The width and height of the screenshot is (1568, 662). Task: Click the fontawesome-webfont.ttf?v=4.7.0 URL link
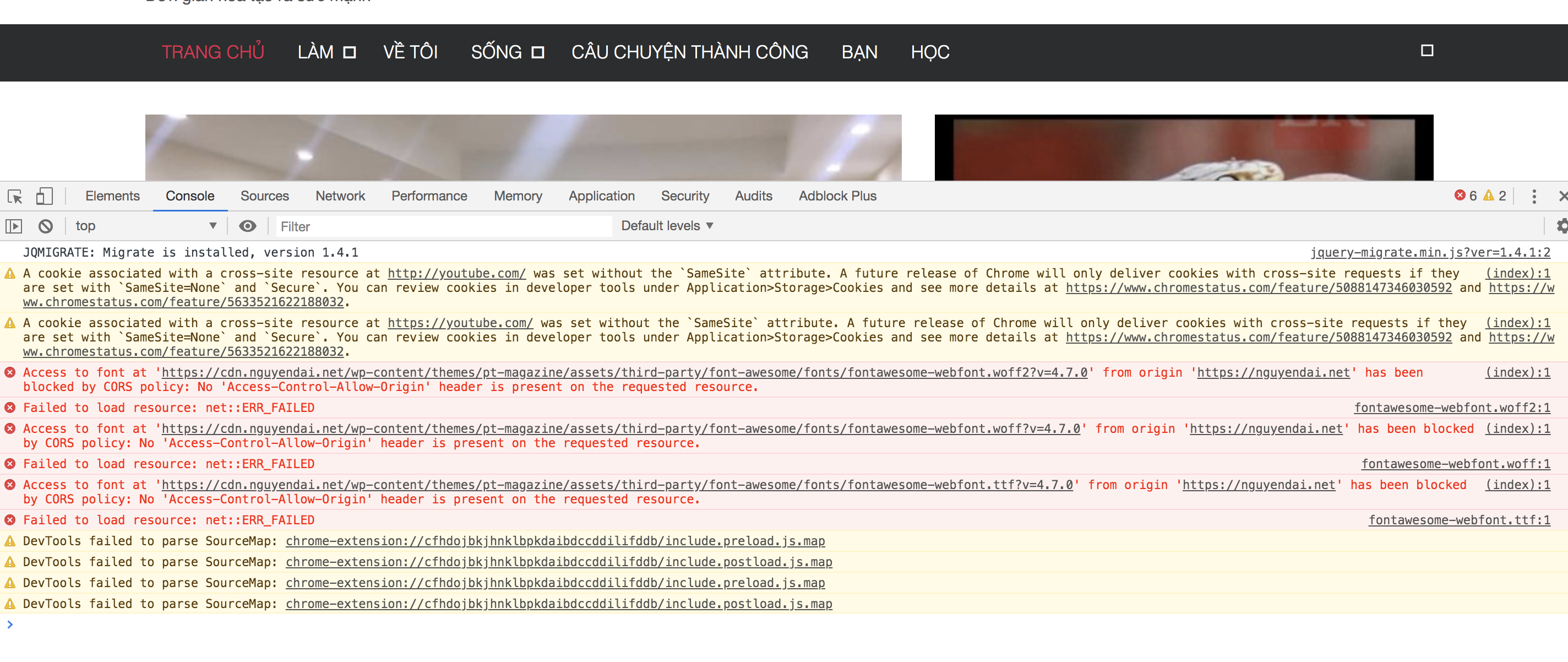617,485
